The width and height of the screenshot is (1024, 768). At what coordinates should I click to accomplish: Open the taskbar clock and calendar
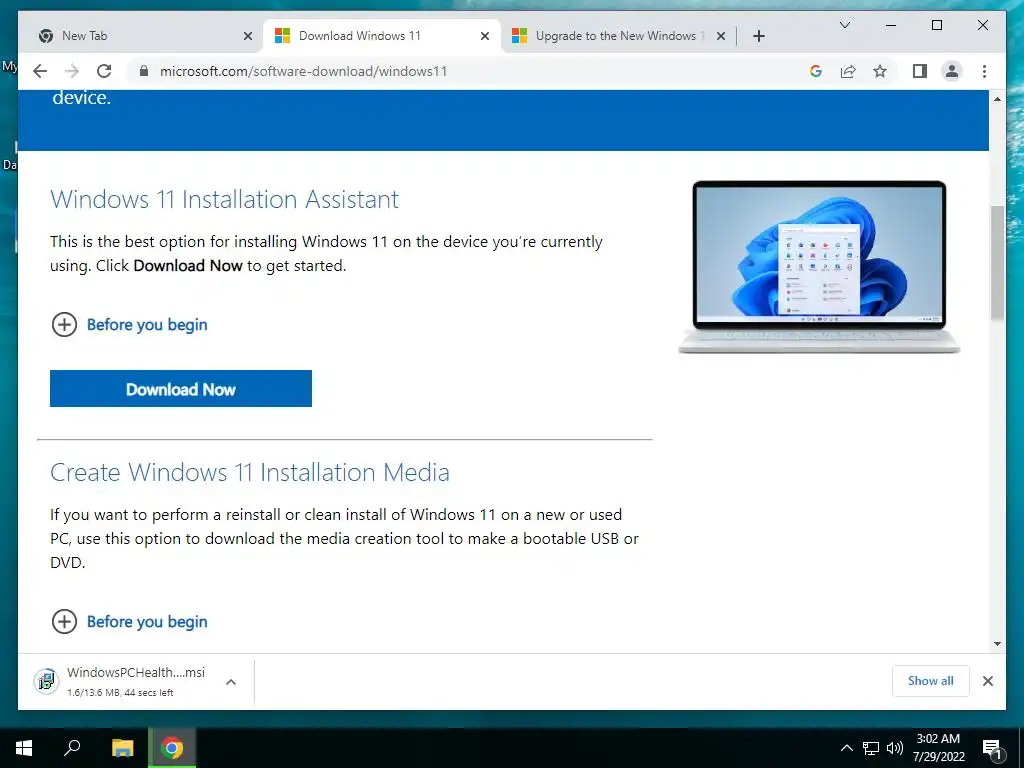tap(938, 748)
